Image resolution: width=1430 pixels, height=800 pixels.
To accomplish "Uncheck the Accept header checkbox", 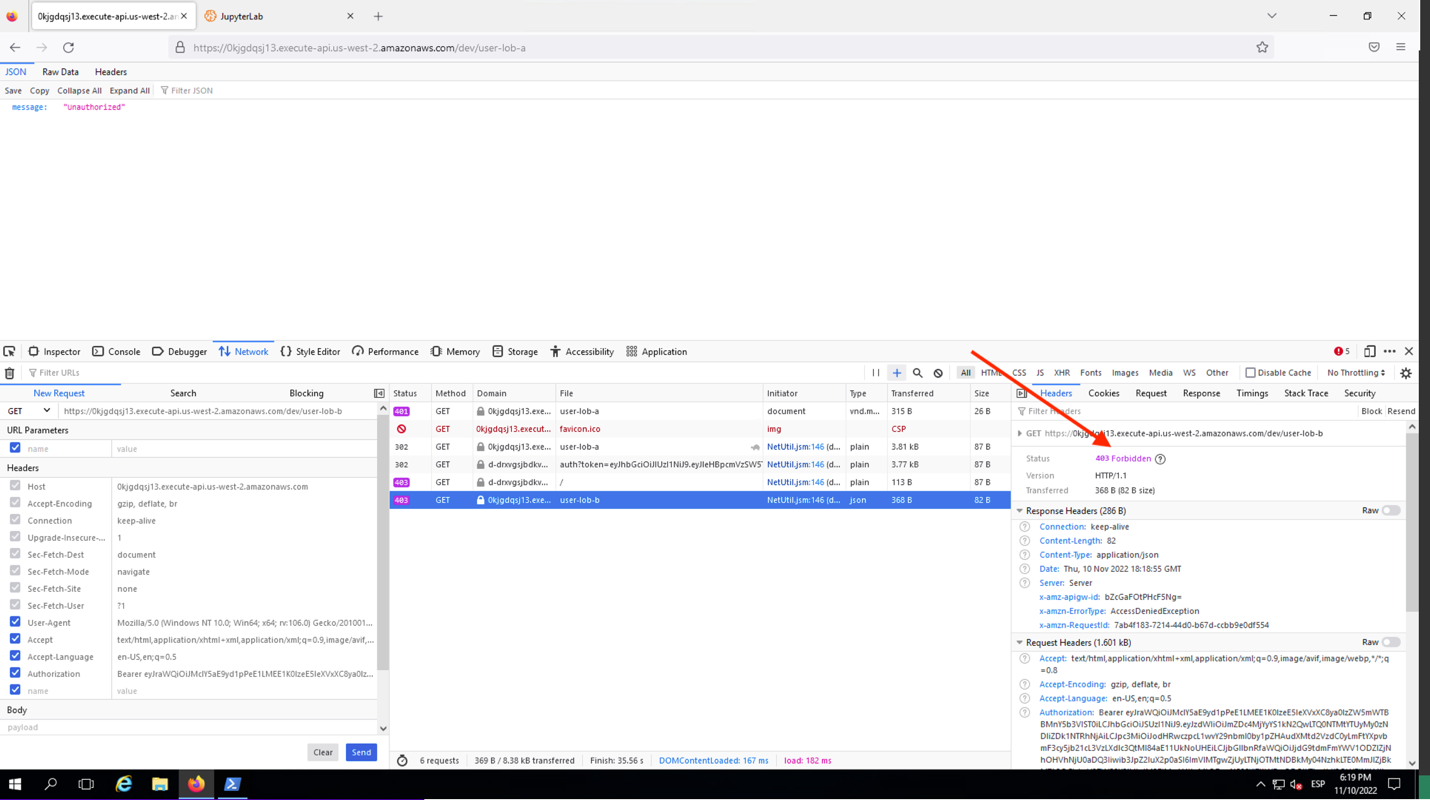I will point(15,639).
